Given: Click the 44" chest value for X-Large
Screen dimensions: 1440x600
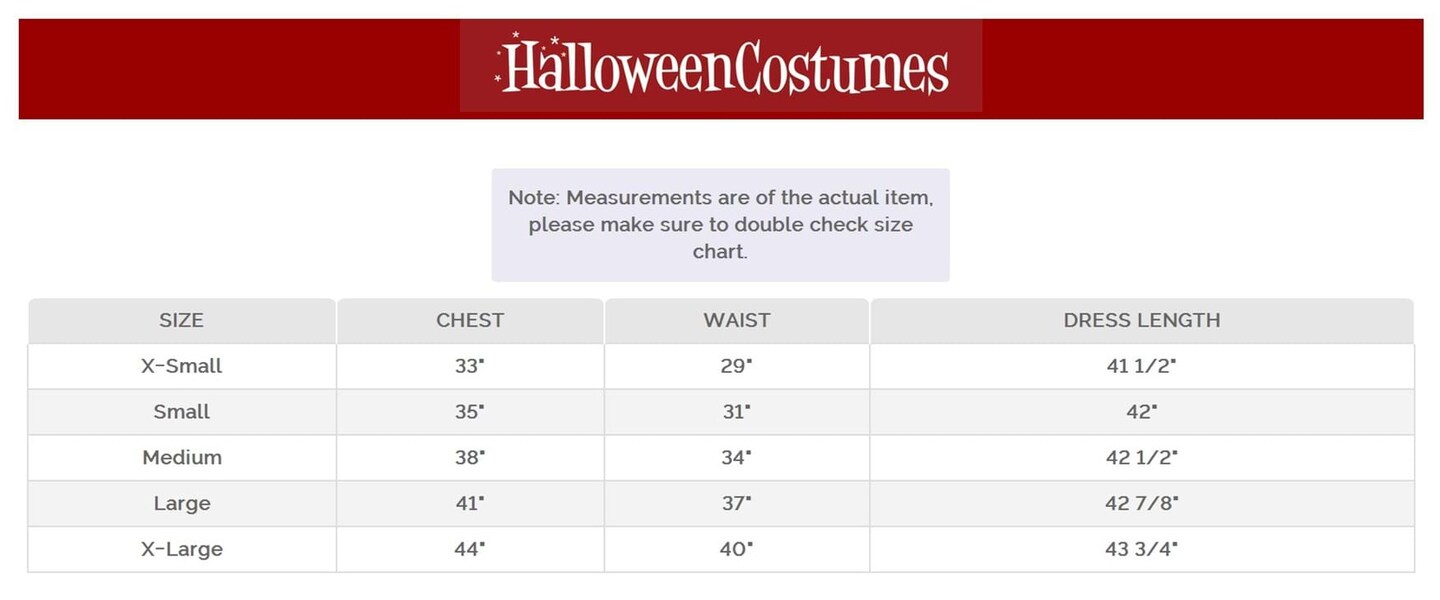Looking at the screenshot, I should click(469, 550).
